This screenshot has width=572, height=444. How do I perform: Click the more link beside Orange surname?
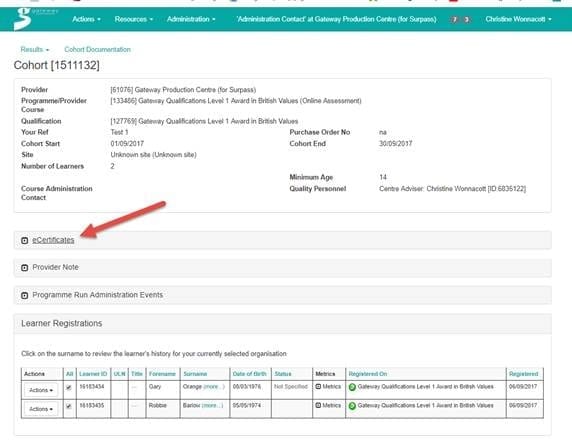[214, 386]
